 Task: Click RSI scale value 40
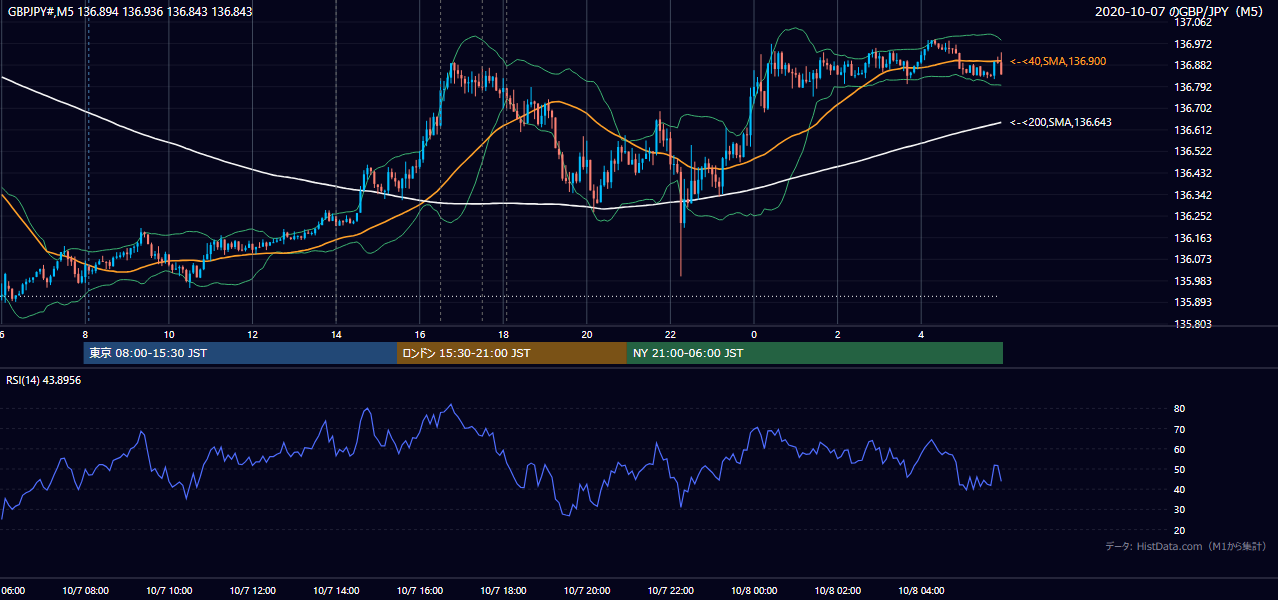tap(1180, 489)
